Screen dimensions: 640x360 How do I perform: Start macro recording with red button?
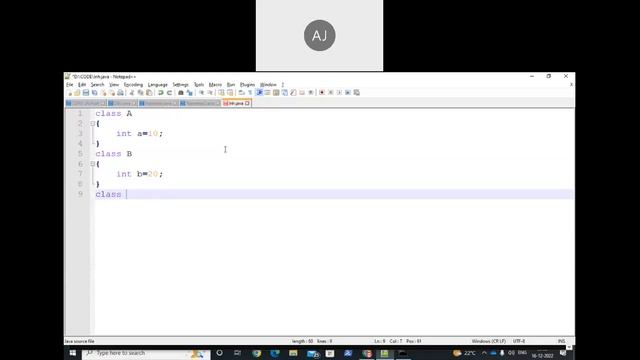322,93
